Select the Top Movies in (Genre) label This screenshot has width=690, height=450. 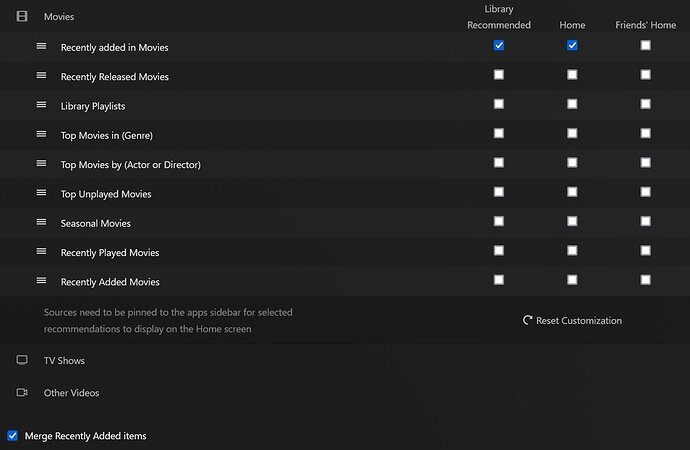click(106, 135)
